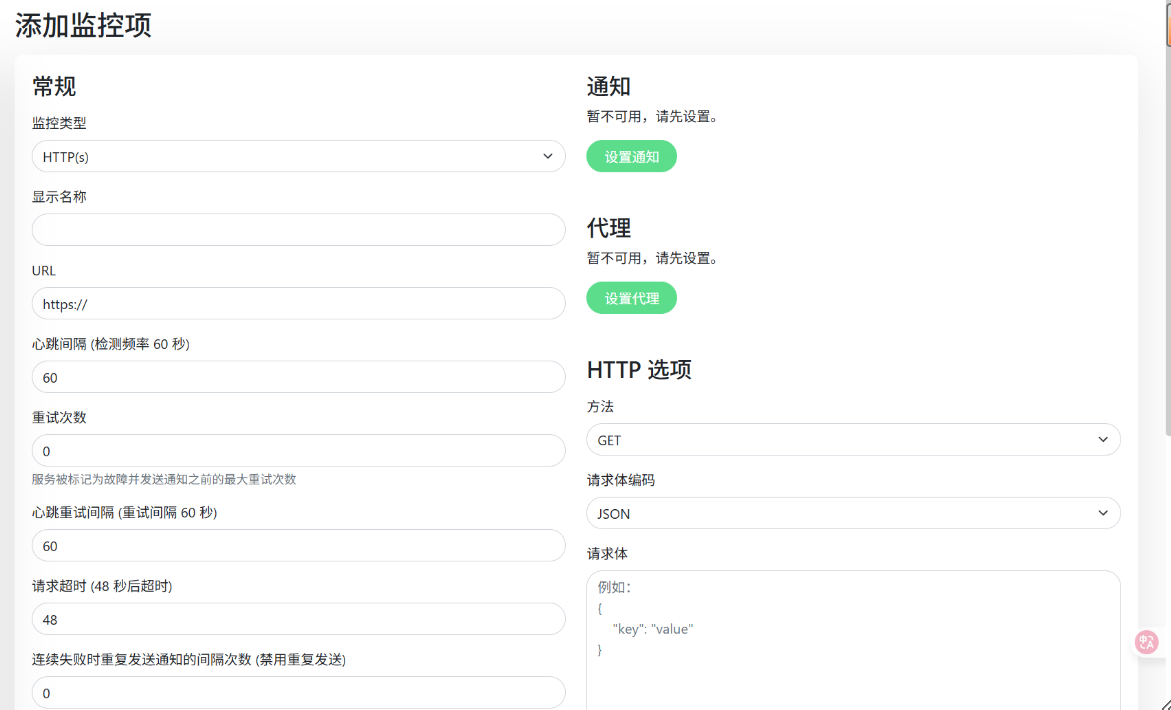Focus the 心跳重试间隔 input box
The height and width of the screenshot is (710, 1171).
coord(298,546)
